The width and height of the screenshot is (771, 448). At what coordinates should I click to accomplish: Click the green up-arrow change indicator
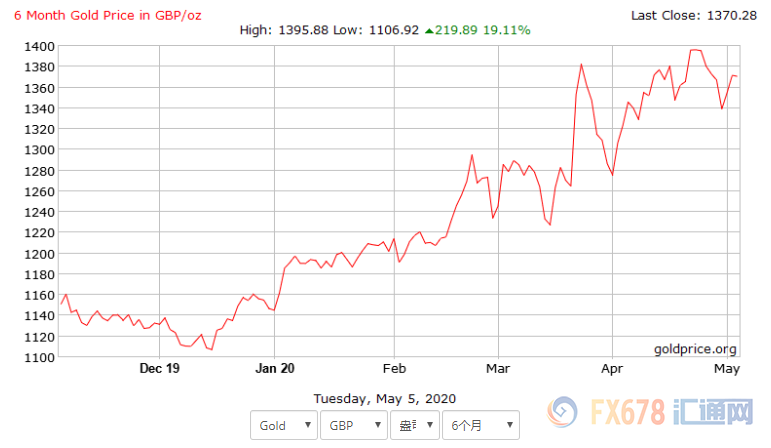point(429,30)
